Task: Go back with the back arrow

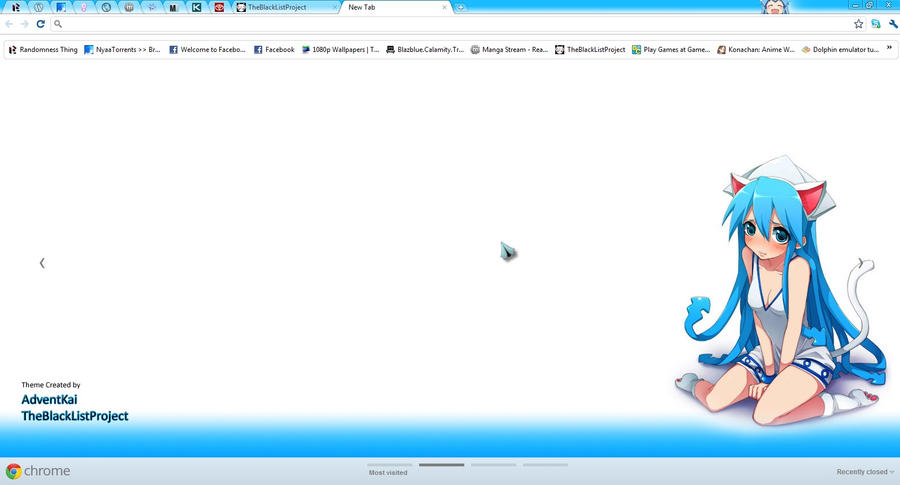Action: click(x=9, y=24)
